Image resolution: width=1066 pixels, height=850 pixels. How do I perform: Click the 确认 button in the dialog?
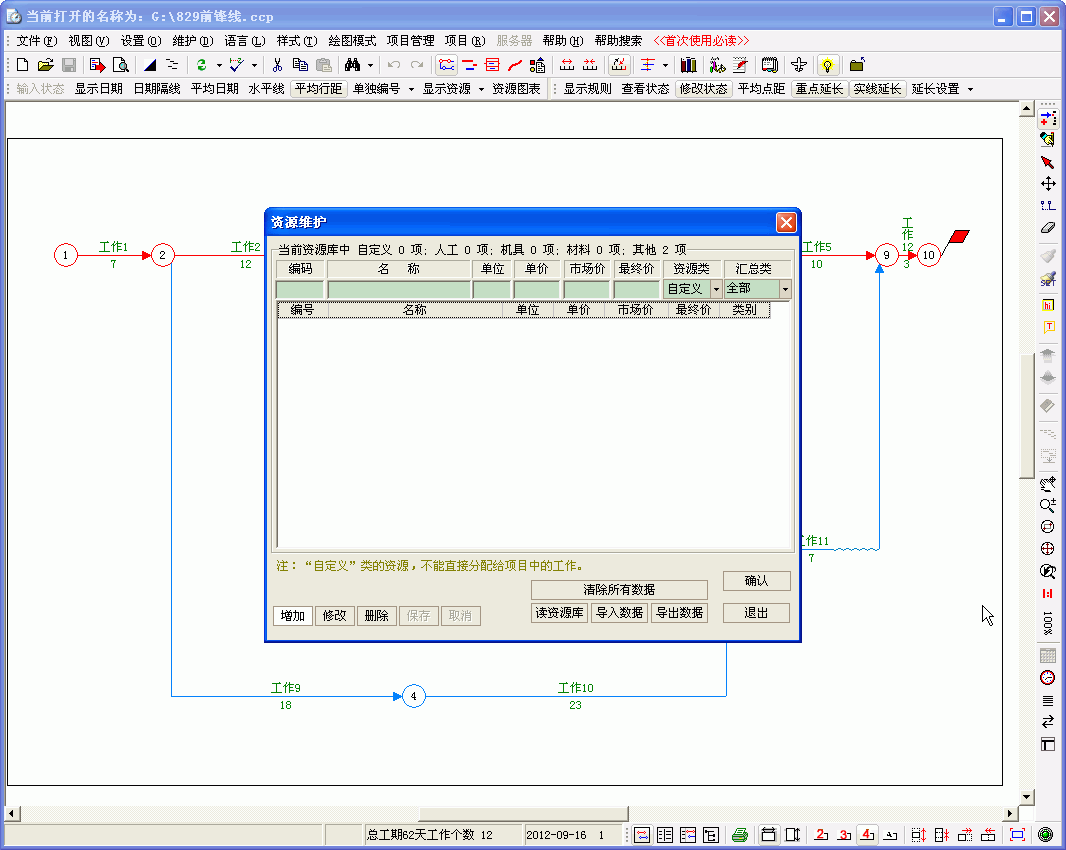(756, 581)
